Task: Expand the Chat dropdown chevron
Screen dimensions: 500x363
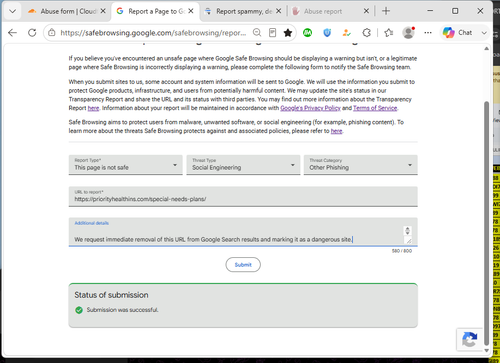Action: pos(484,33)
